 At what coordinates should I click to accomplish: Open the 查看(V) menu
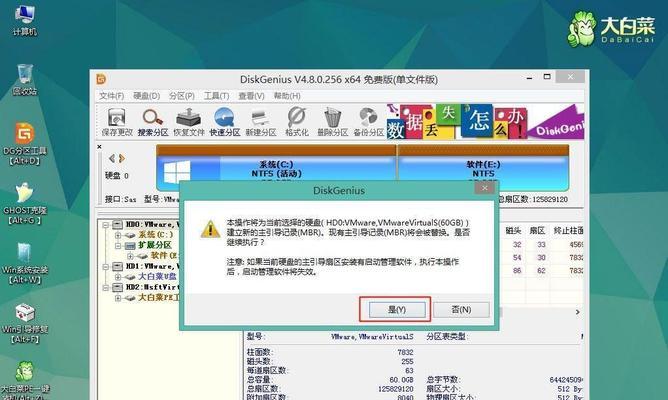point(251,96)
